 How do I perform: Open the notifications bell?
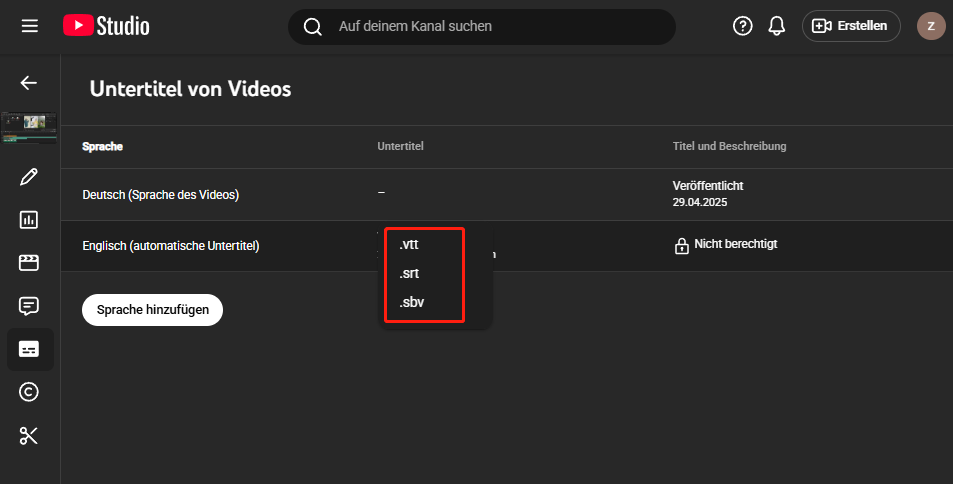click(x=777, y=26)
